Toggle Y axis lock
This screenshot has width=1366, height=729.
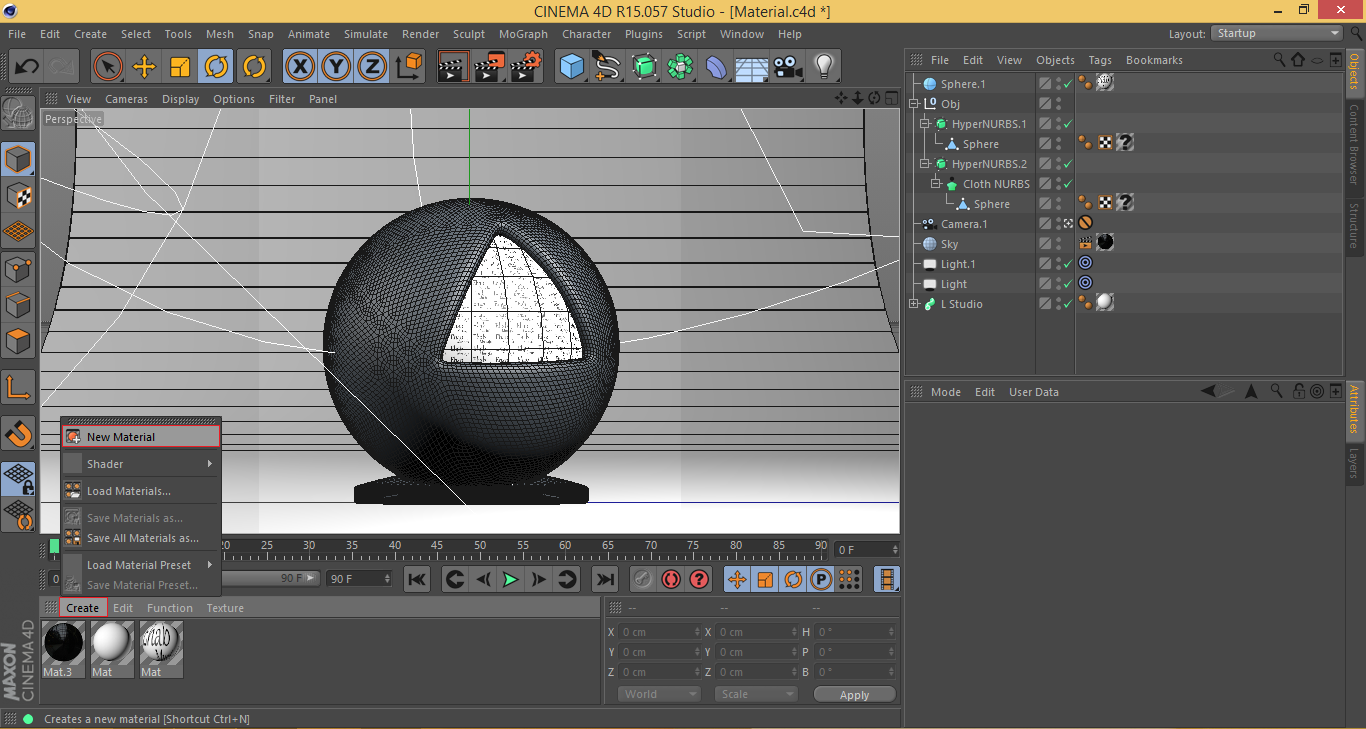(336, 67)
